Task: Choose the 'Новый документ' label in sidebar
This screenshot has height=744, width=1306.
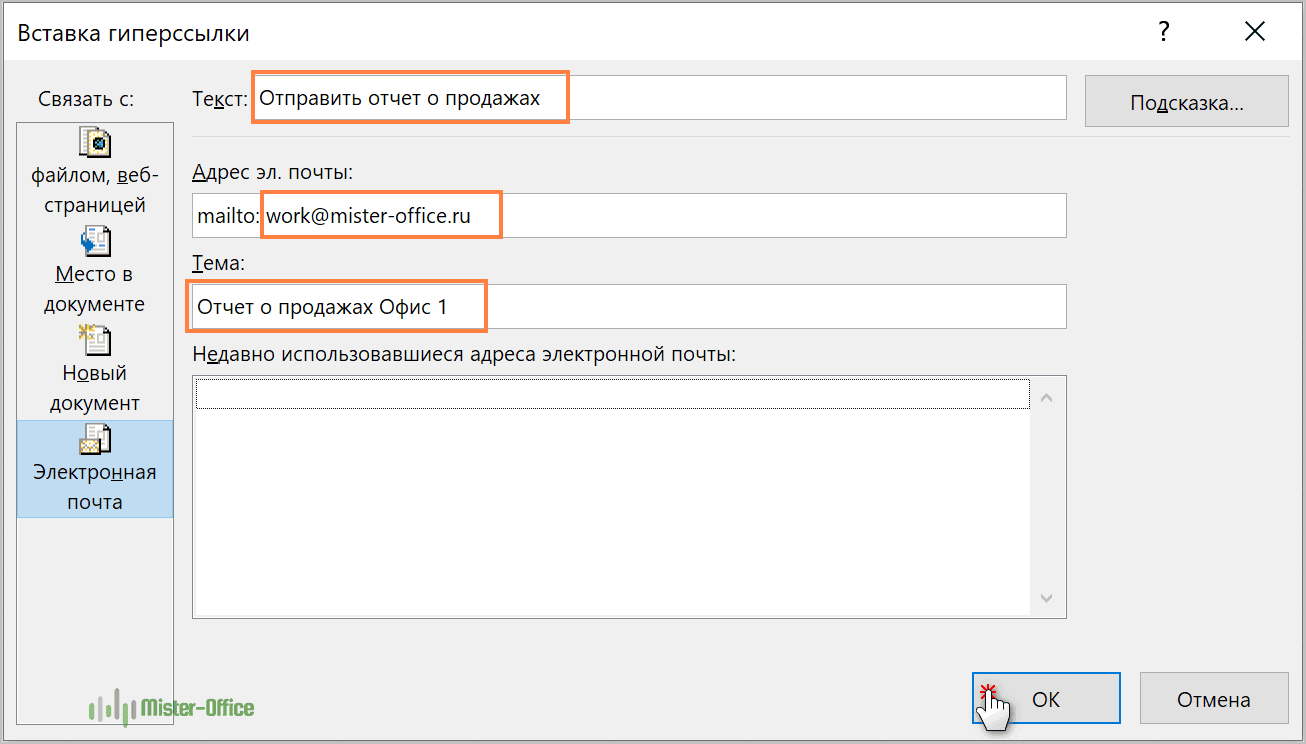Action: pyautogui.click(x=95, y=388)
